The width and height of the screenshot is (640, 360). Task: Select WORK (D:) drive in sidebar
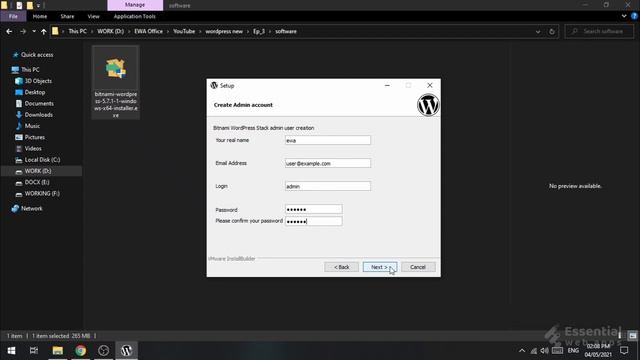(38, 171)
